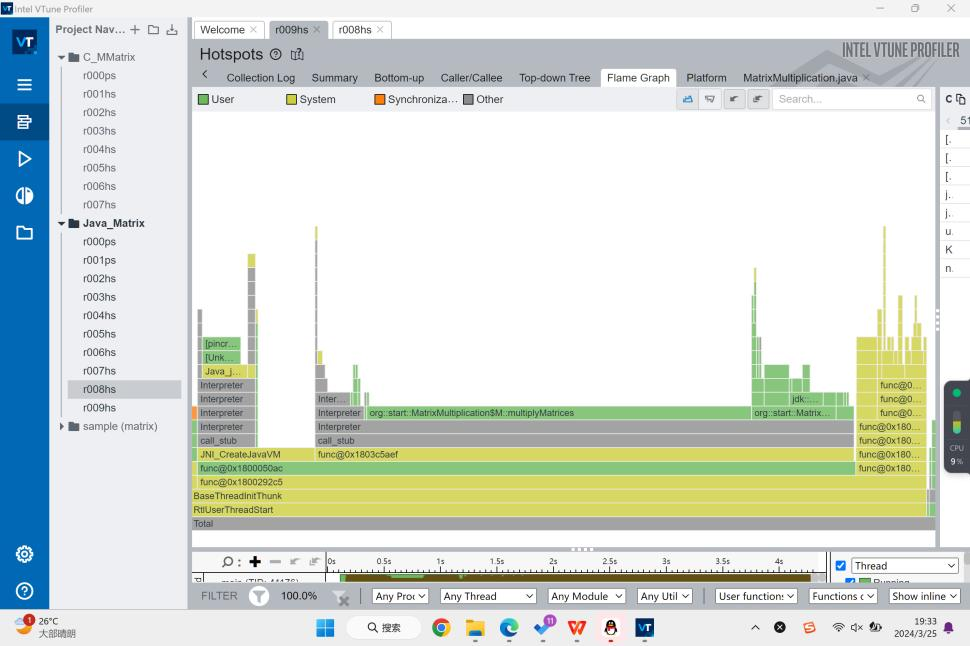The height and width of the screenshot is (646, 970).
Task: Open the Compare Results icon in sidebar
Action: (x=24, y=196)
